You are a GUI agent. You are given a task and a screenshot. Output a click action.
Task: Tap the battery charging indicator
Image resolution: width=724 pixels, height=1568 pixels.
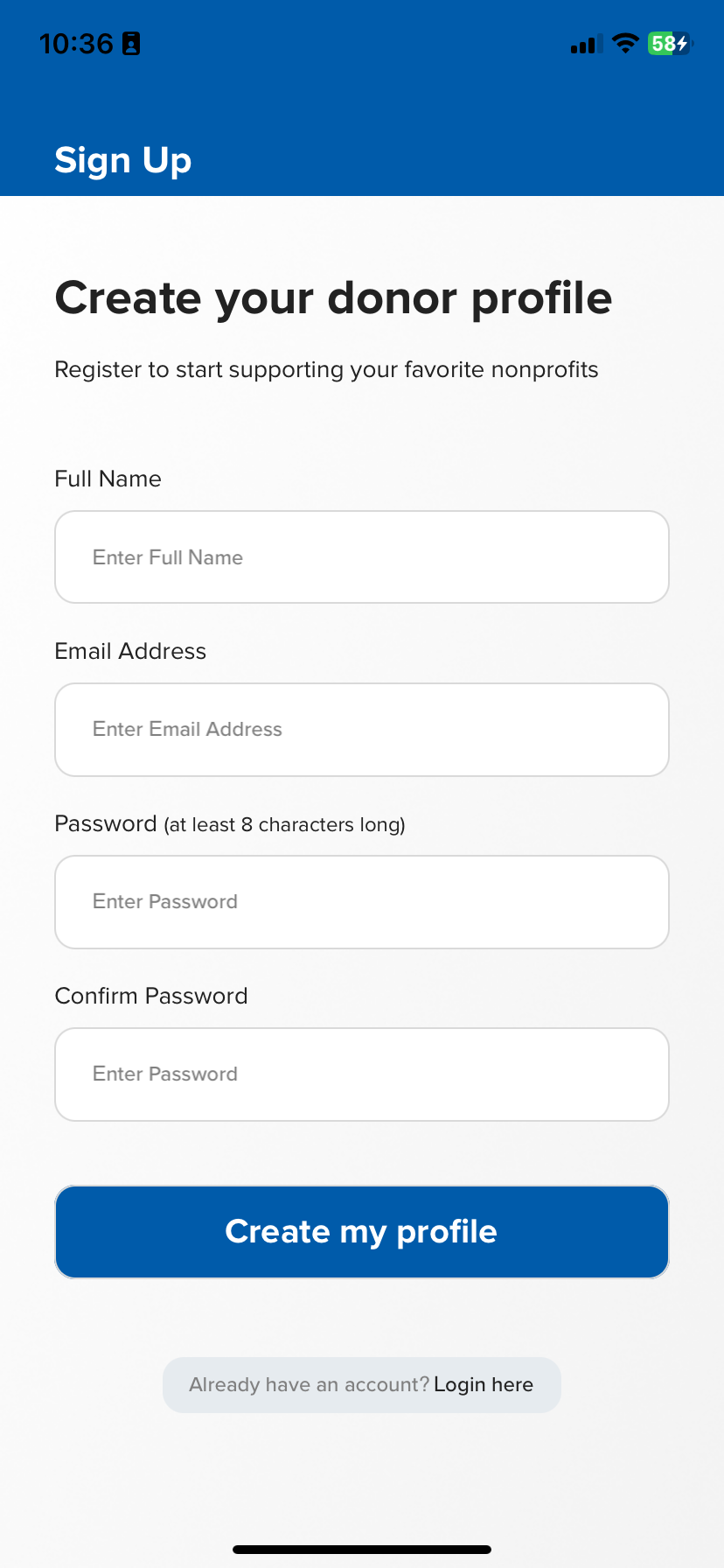click(669, 43)
